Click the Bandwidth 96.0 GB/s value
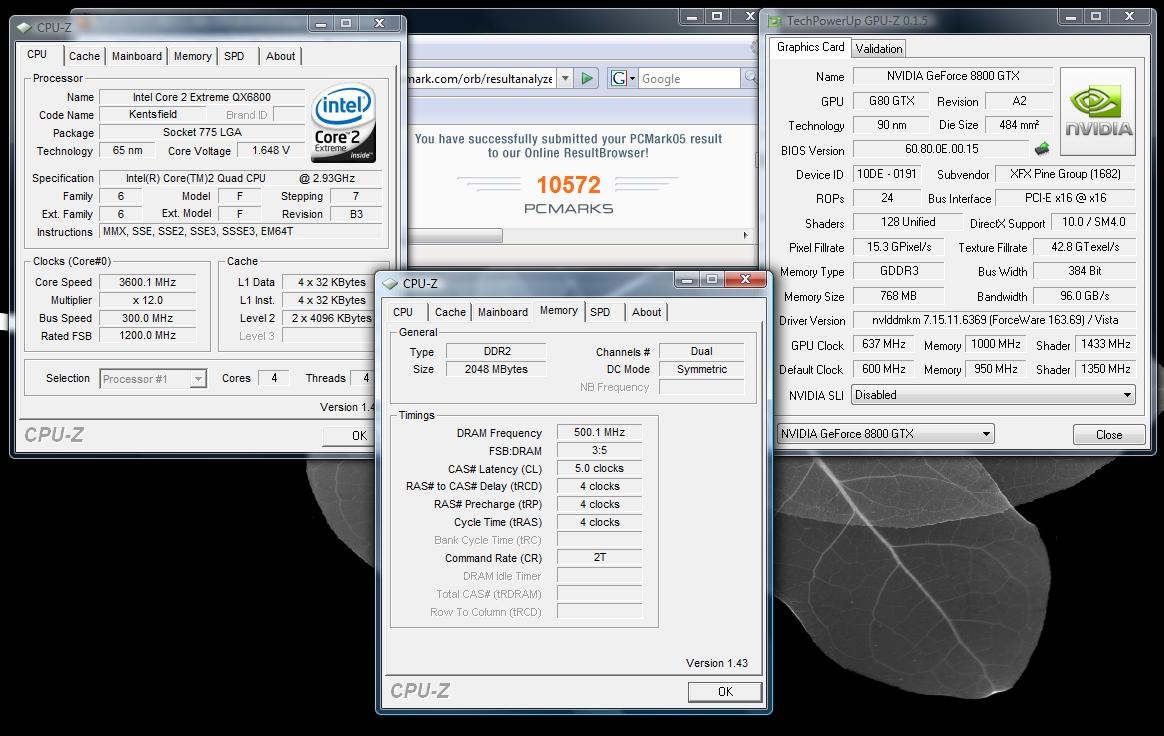The width and height of the screenshot is (1164, 736). pos(1084,296)
